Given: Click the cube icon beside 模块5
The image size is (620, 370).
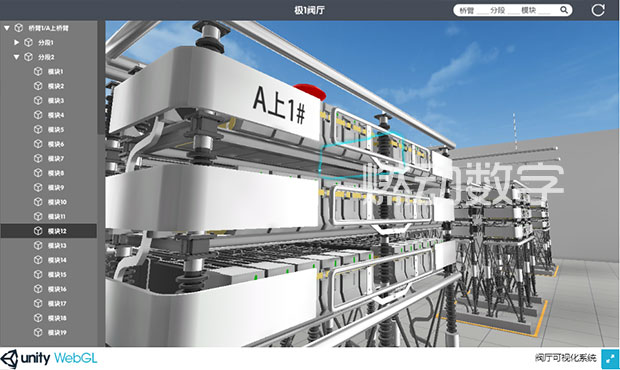Looking at the screenshot, I should 38,129.
